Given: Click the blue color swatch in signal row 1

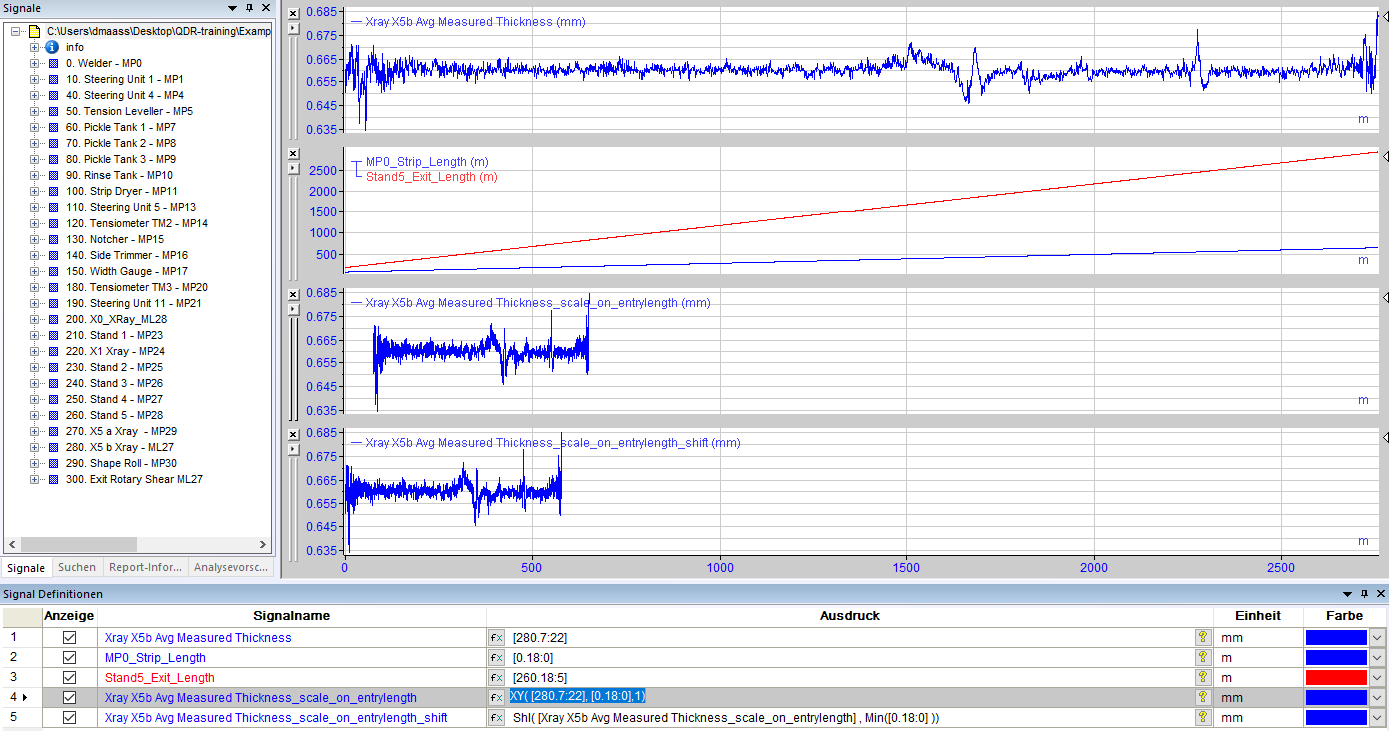Looking at the screenshot, I should 1336,638.
